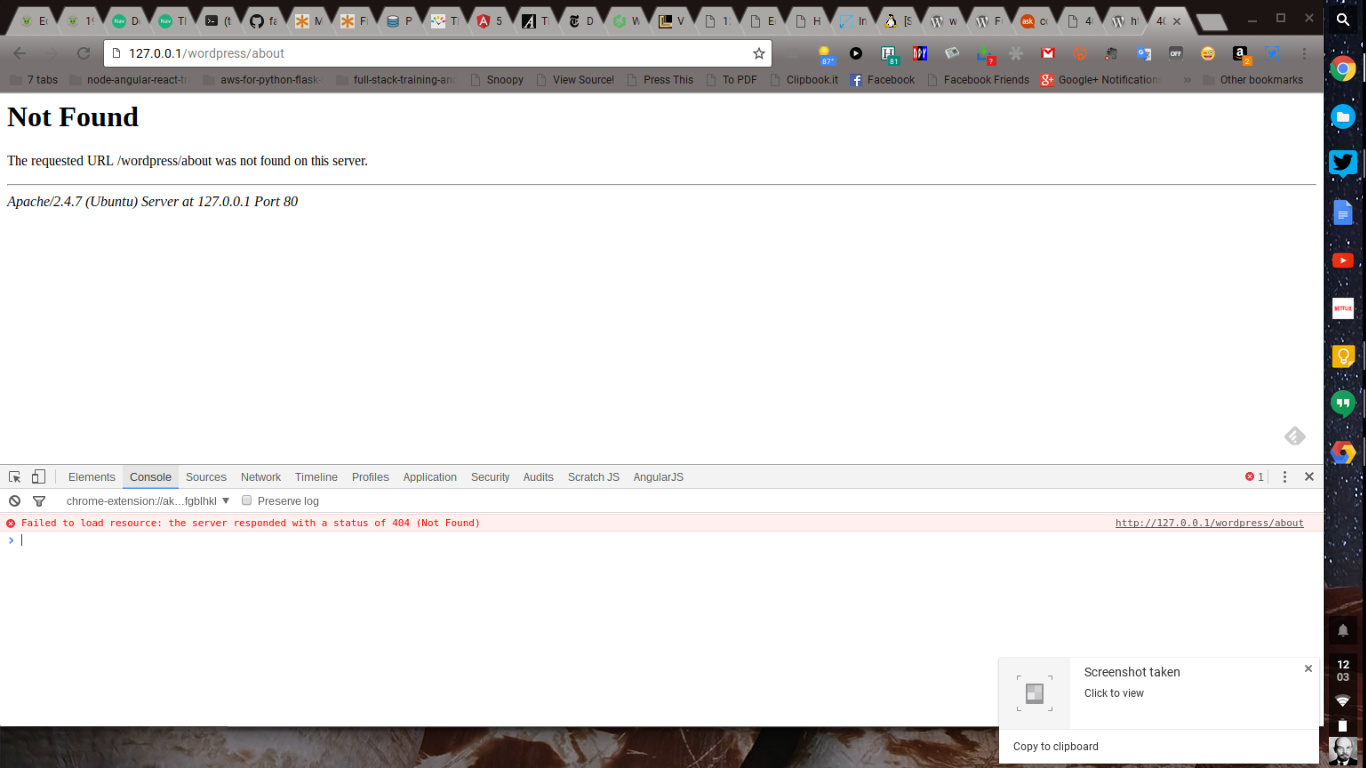Click the address bar URL field

(430, 53)
